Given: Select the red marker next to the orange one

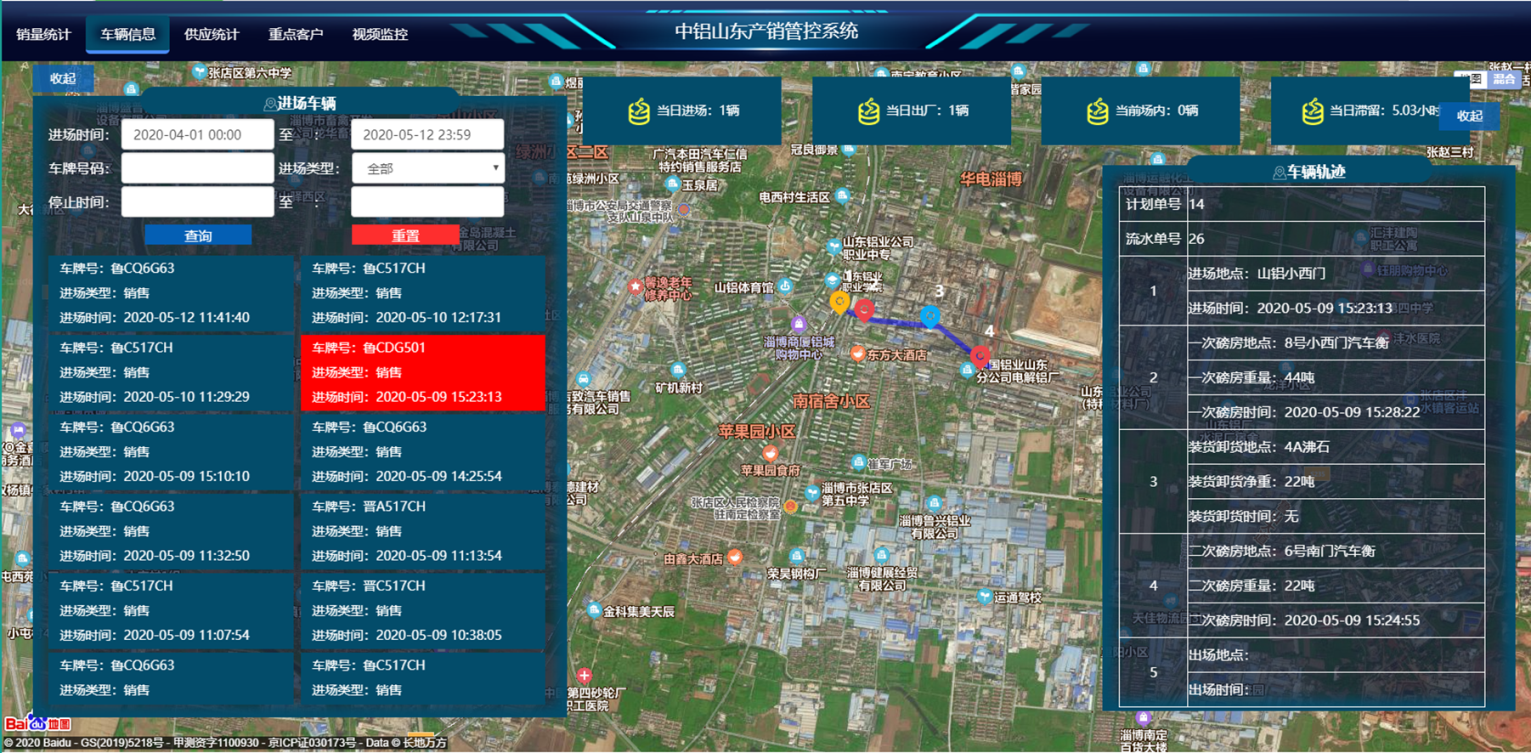Looking at the screenshot, I should click(x=864, y=310).
